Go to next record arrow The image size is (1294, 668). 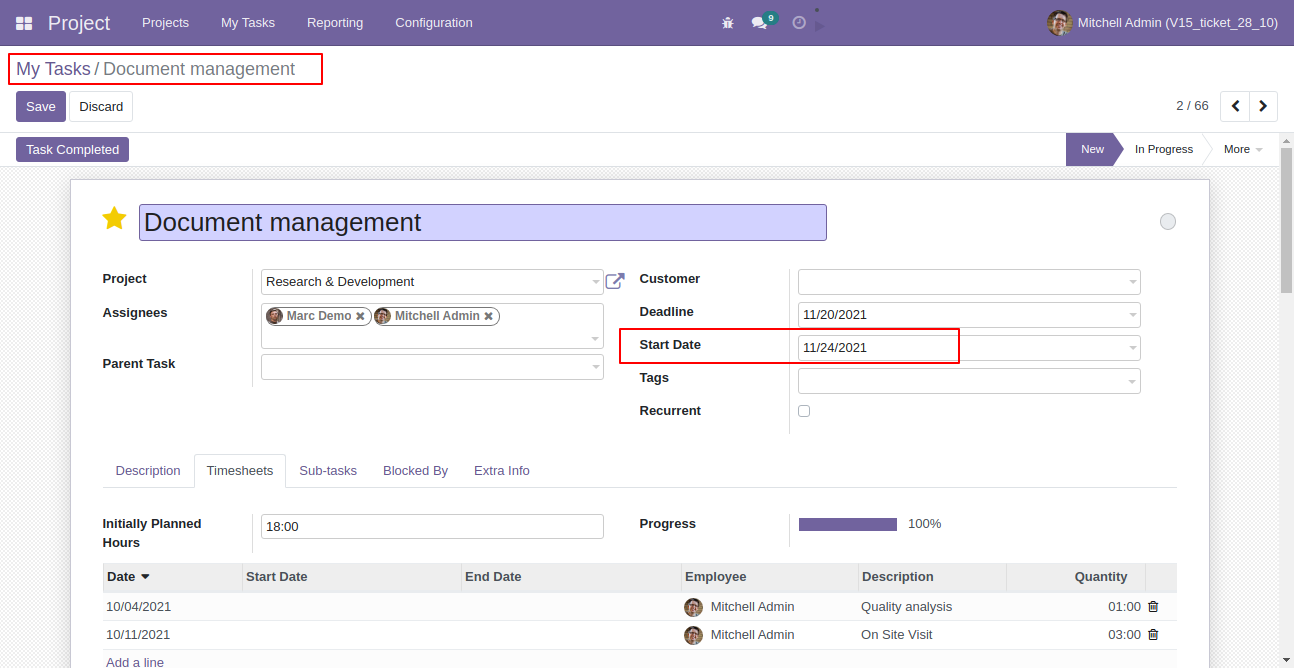pos(1264,106)
